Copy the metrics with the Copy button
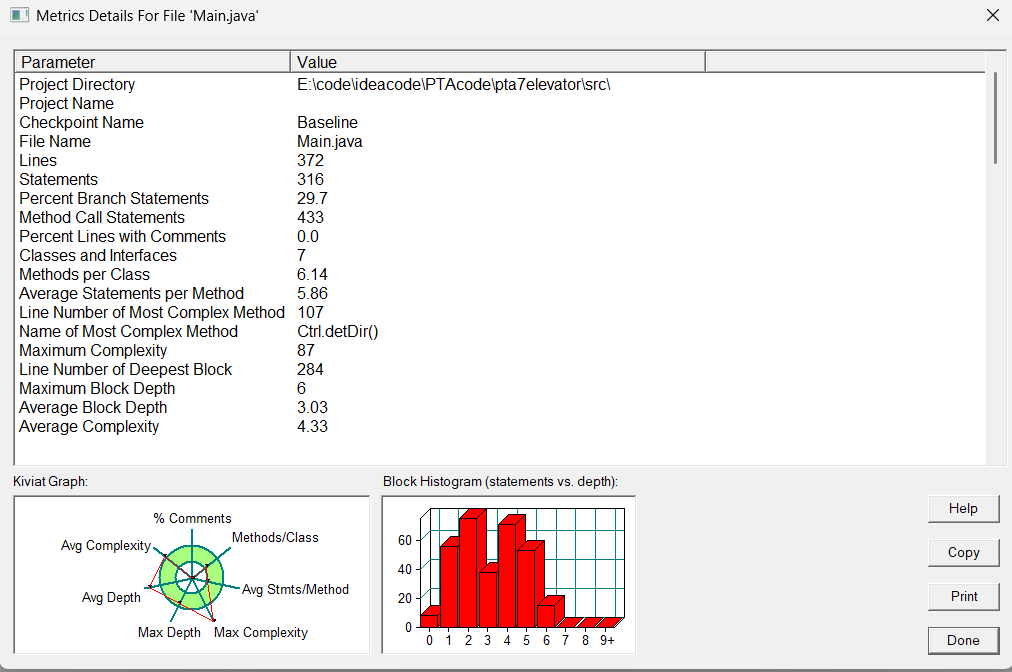 [963, 553]
